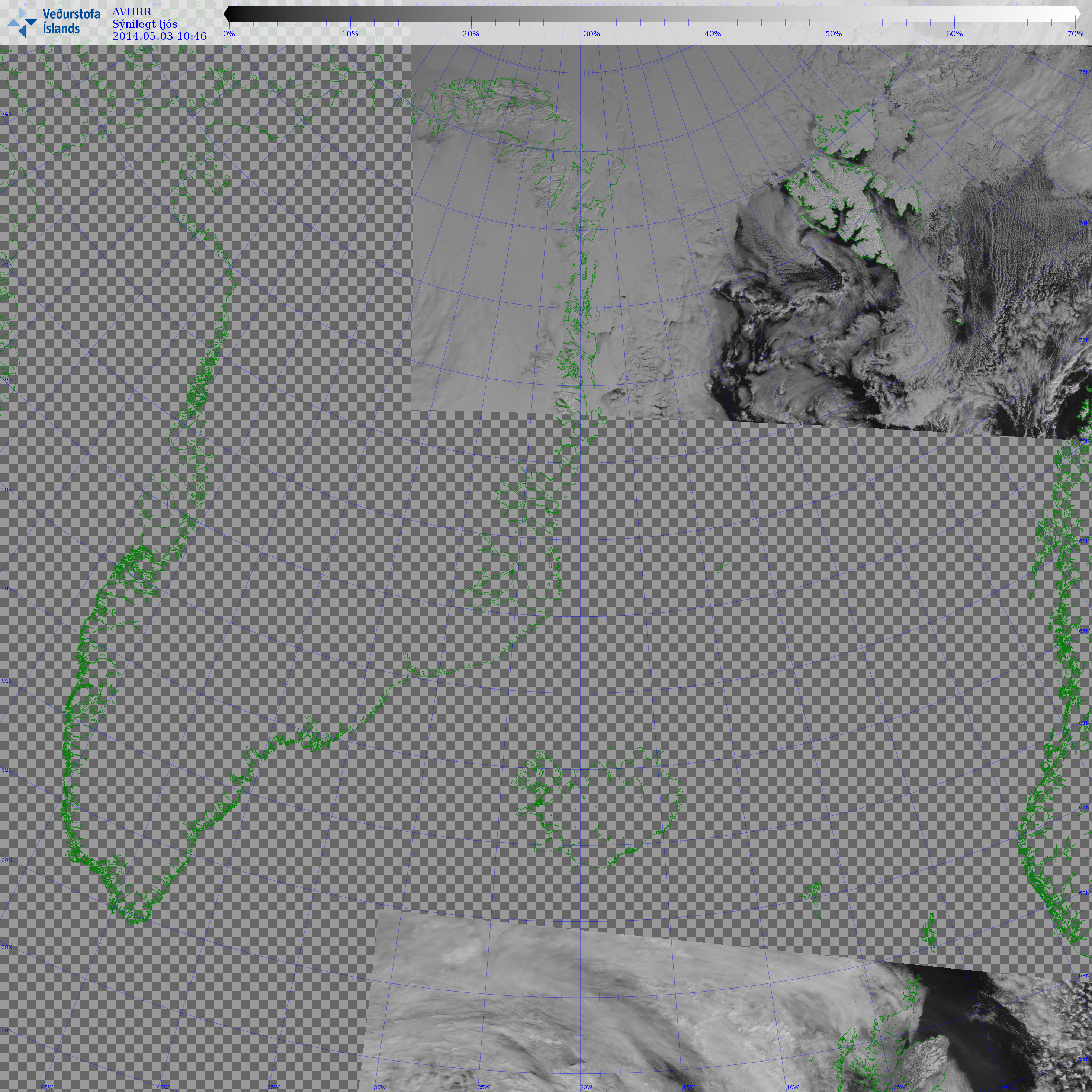Click the Sýnilegt ljós channel label
The height and width of the screenshot is (1092, 1092).
[145, 24]
